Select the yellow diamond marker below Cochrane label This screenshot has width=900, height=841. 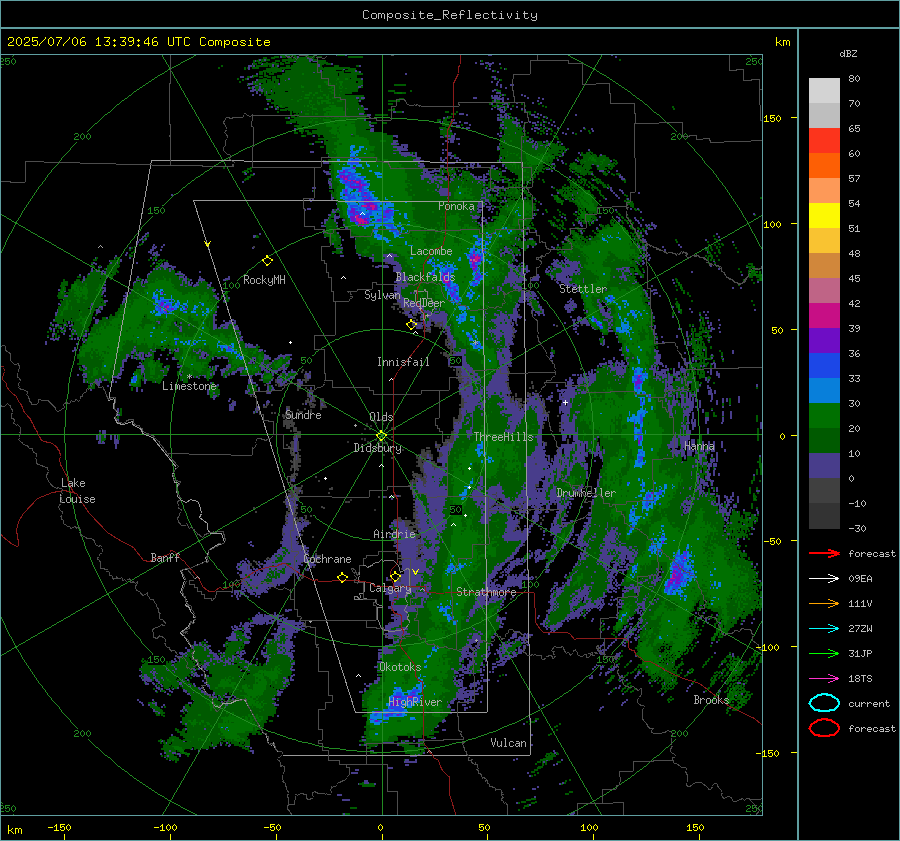[343, 578]
